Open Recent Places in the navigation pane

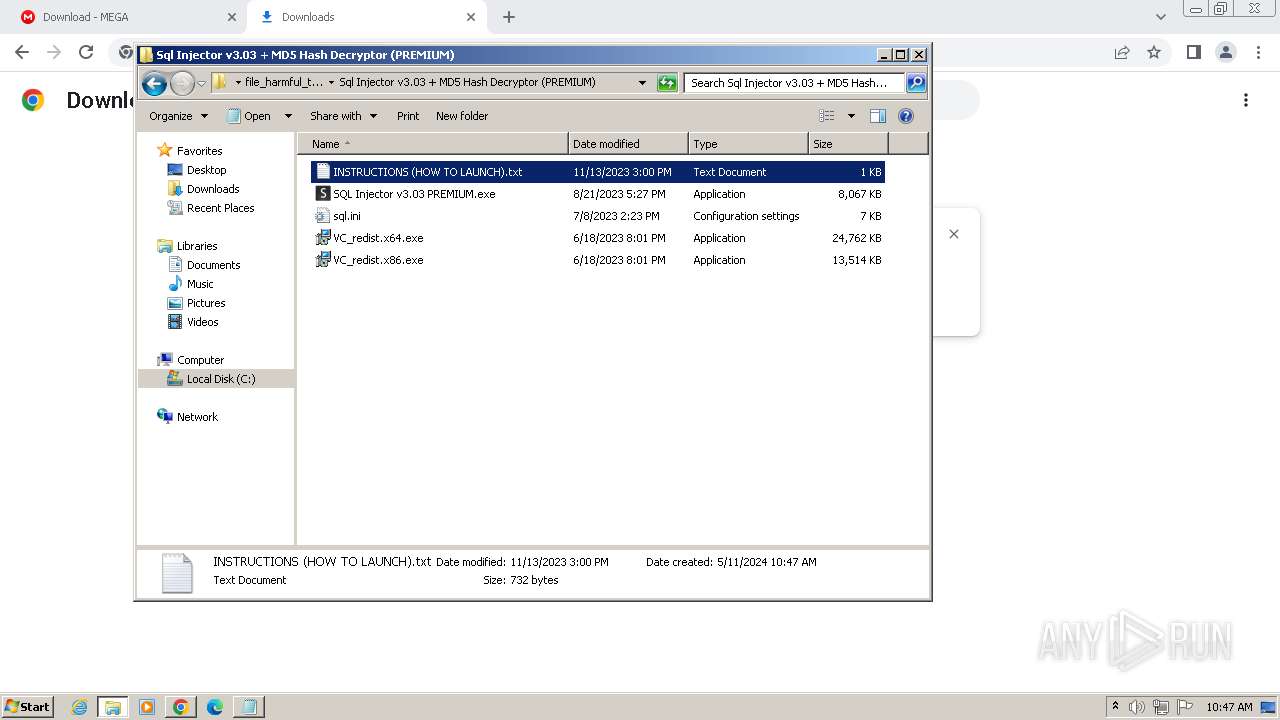(x=220, y=208)
